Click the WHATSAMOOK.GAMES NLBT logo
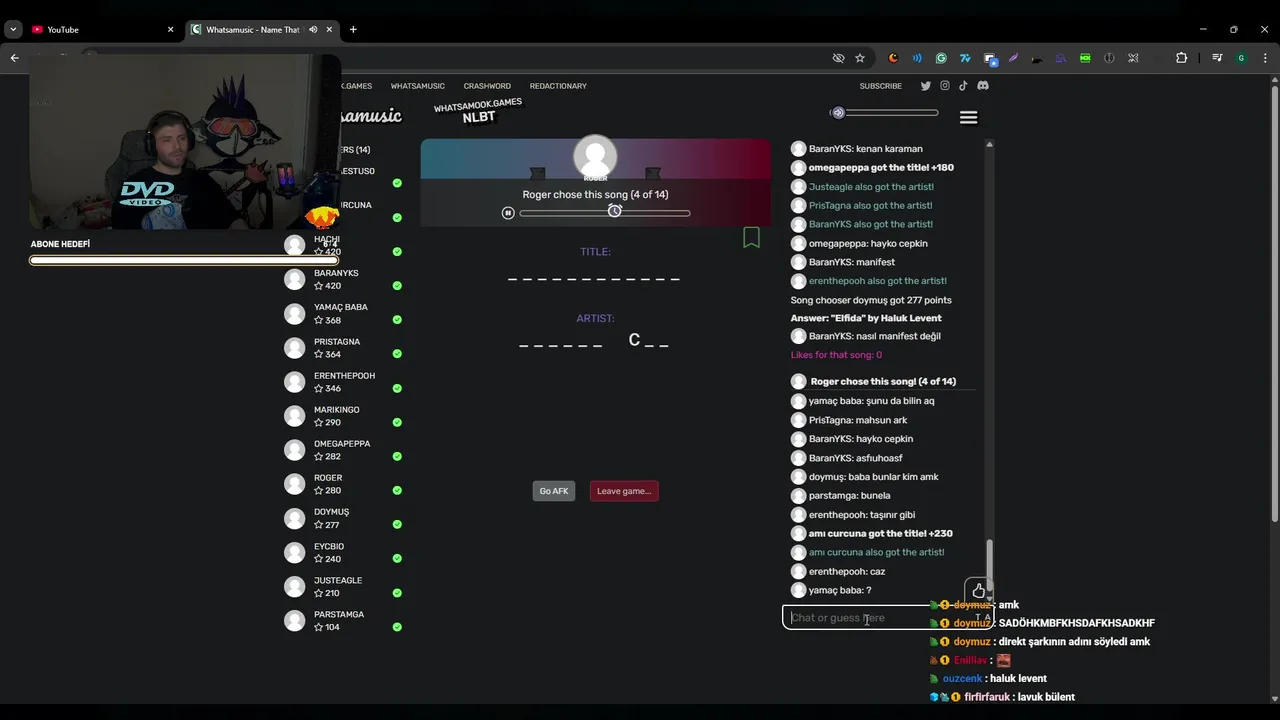Screen dimensions: 1280x720 coord(478,110)
